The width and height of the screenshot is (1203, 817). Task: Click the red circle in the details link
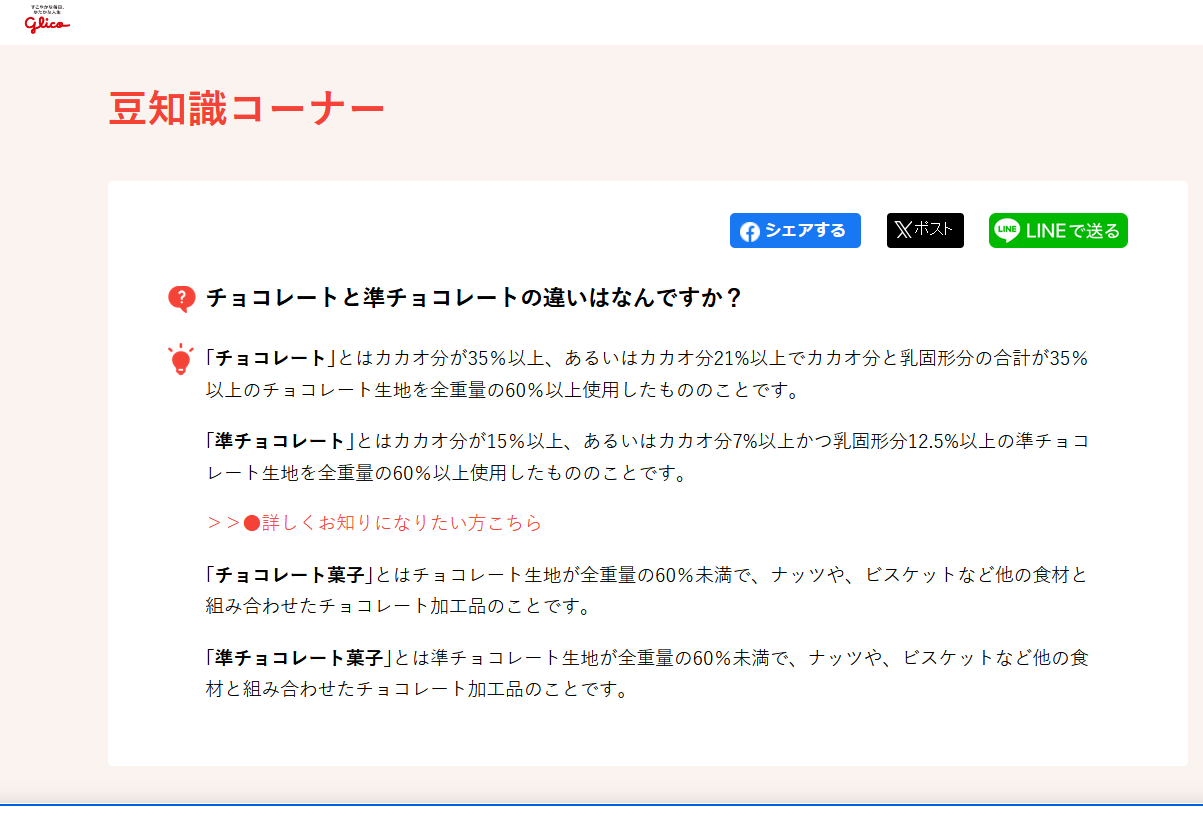pos(252,523)
